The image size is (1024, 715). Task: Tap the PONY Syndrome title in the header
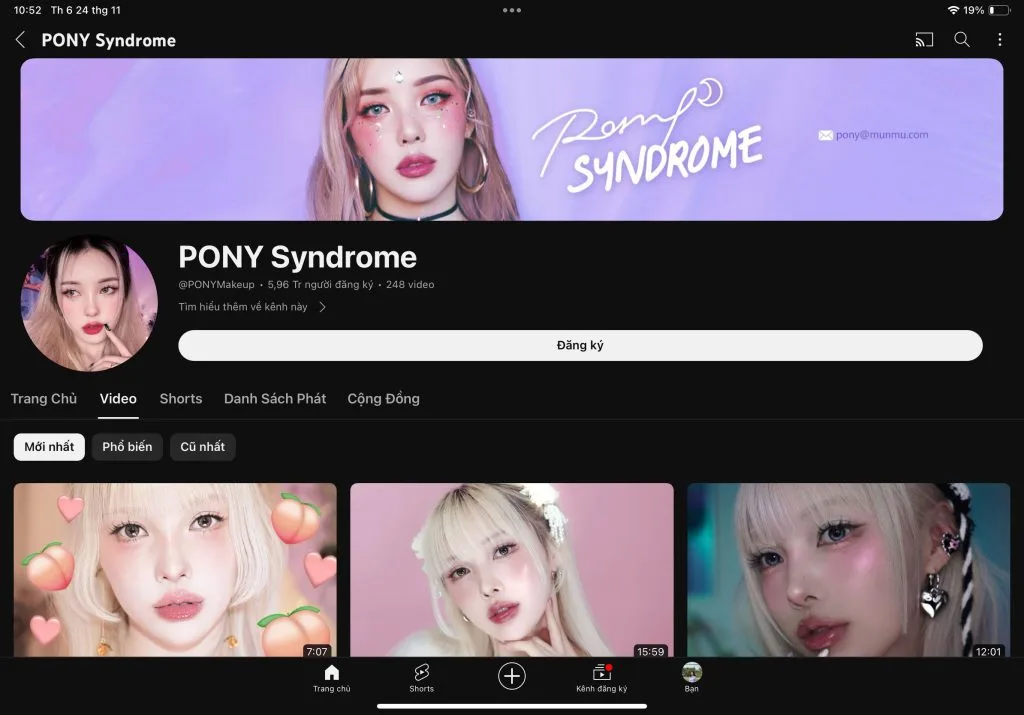pyautogui.click(x=109, y=40)
